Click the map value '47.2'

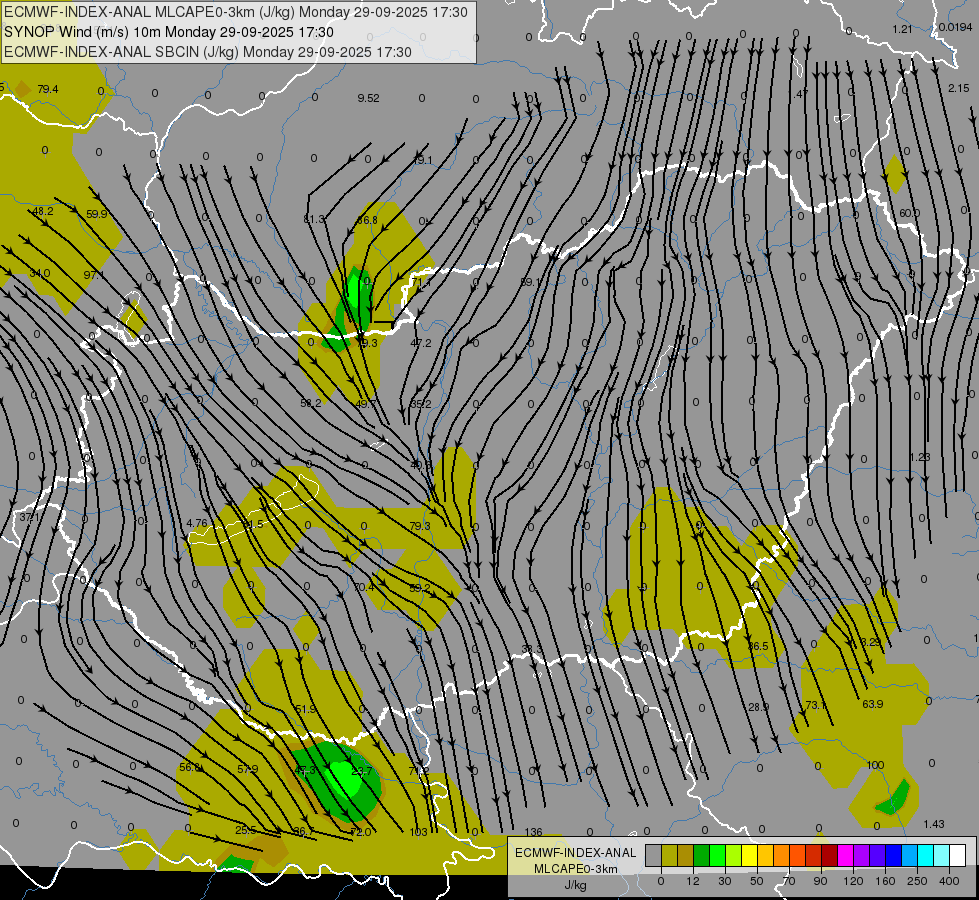point(421,343)
